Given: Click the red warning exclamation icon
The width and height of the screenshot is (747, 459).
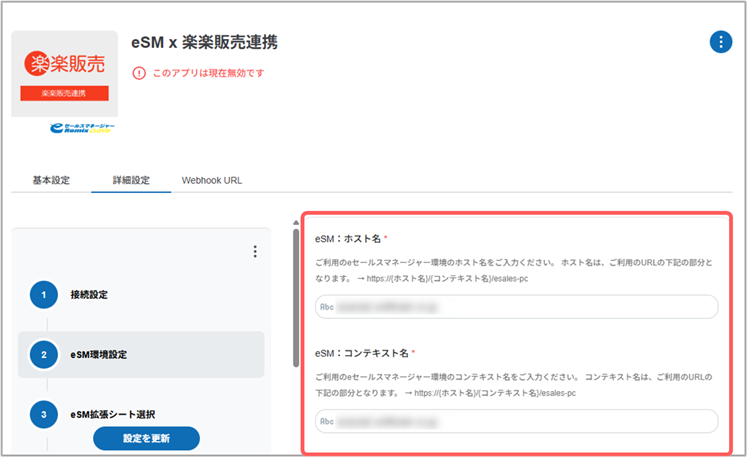Looking at the screenshot, I should (x=139, y=73).
